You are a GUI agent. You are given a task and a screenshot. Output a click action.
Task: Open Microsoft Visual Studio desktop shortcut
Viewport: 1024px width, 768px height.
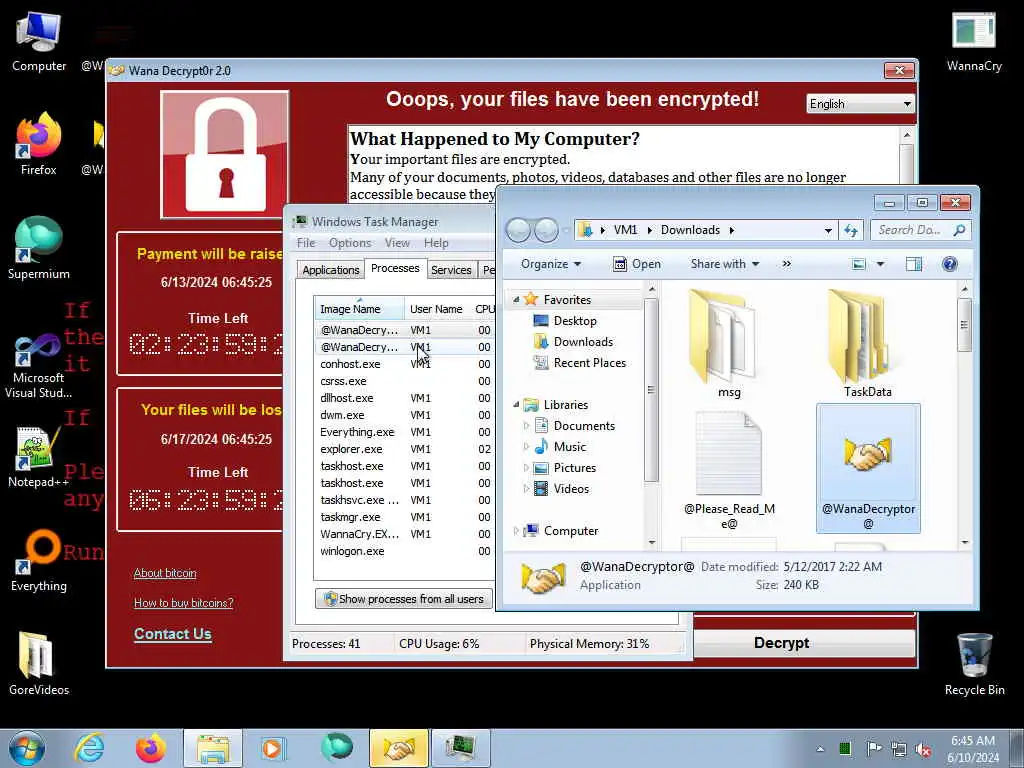click(39, 366)
